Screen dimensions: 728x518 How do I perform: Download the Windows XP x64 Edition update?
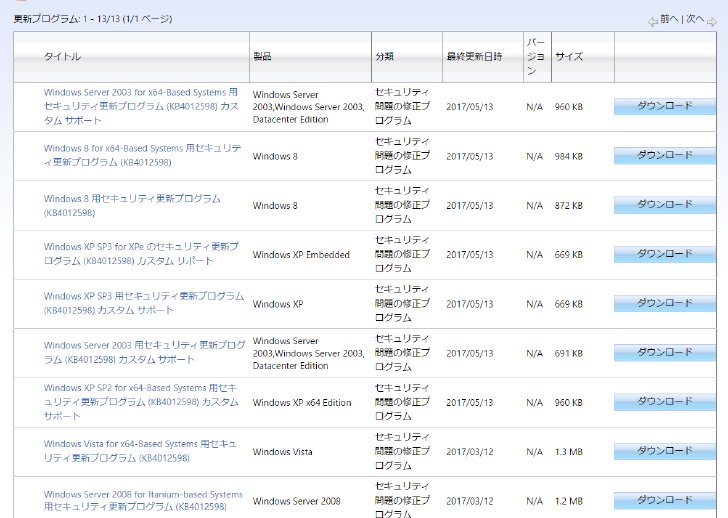point(664,402)
